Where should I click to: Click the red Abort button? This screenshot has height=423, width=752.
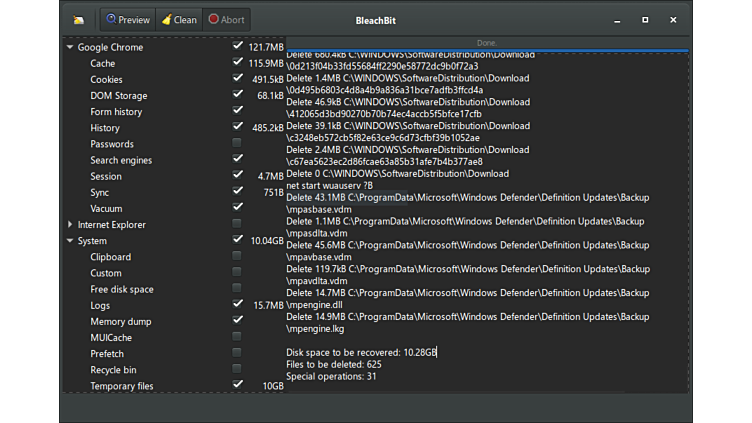(226, 20)
